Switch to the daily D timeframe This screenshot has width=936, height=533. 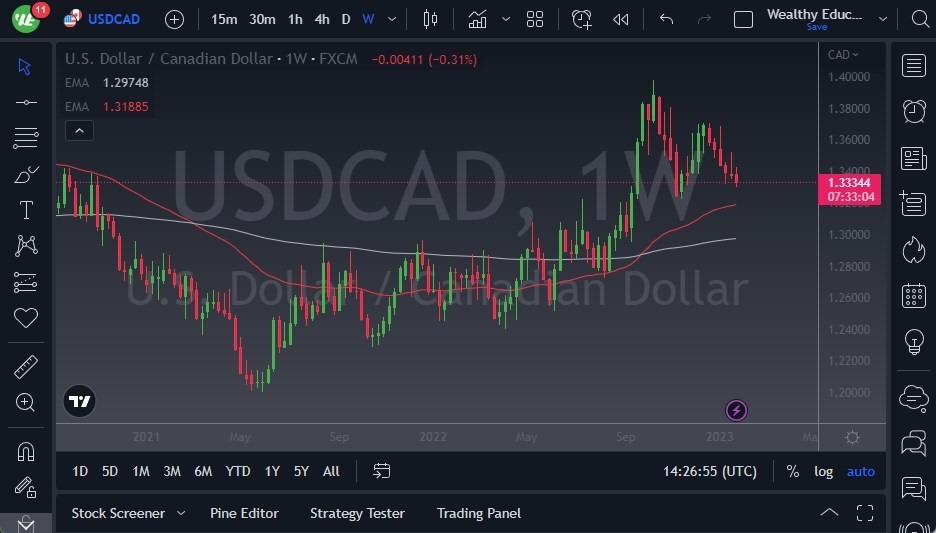coord(346,20)
